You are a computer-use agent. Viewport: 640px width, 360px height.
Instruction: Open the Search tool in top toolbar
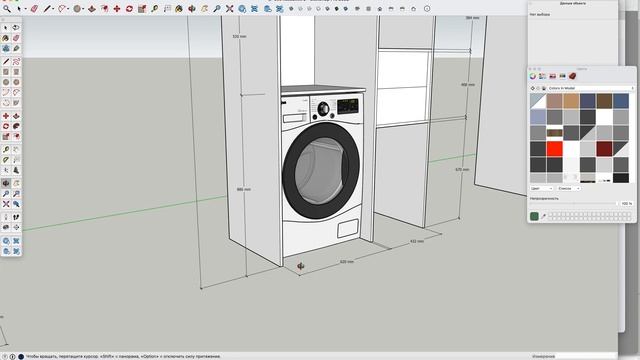pyautogui.click(x=7, y=8)
